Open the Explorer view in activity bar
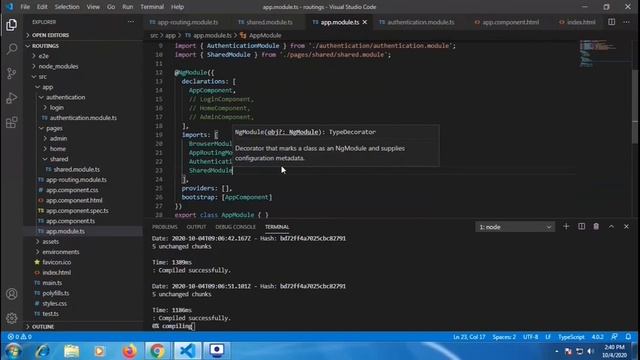The image size is (640, 360). coord(11,25)
